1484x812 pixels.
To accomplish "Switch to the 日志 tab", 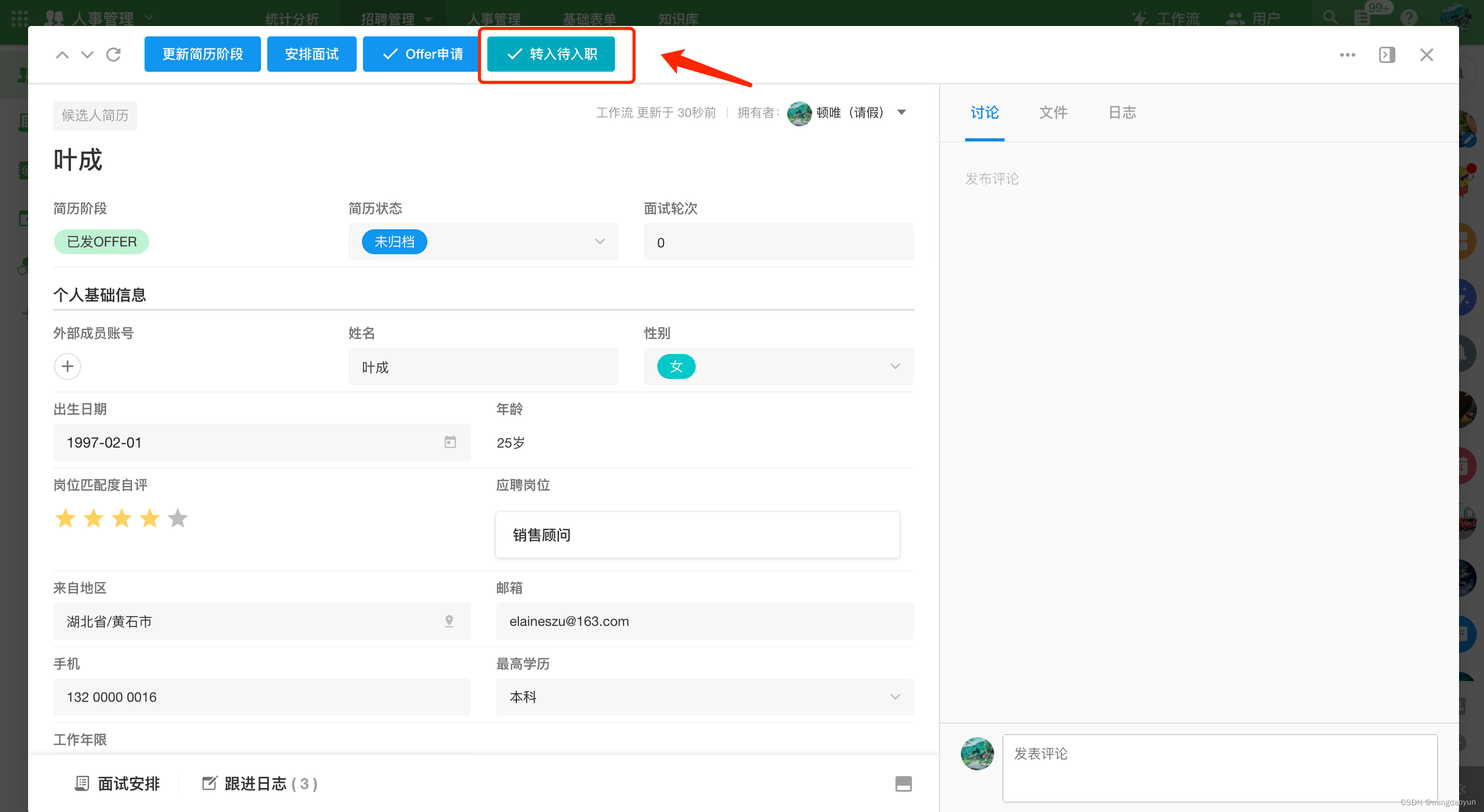I will (x=1122, y=112).
